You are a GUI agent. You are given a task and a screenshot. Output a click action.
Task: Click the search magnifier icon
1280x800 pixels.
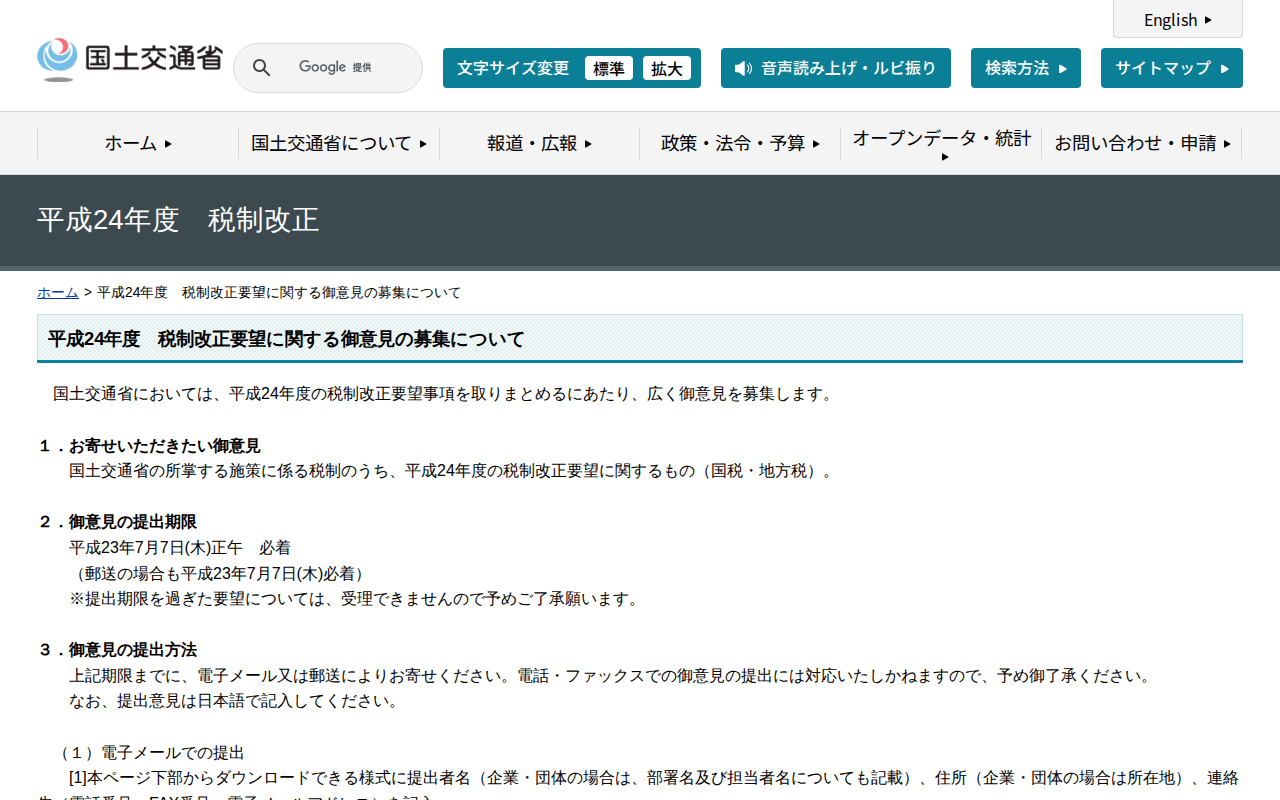(261, 68)
